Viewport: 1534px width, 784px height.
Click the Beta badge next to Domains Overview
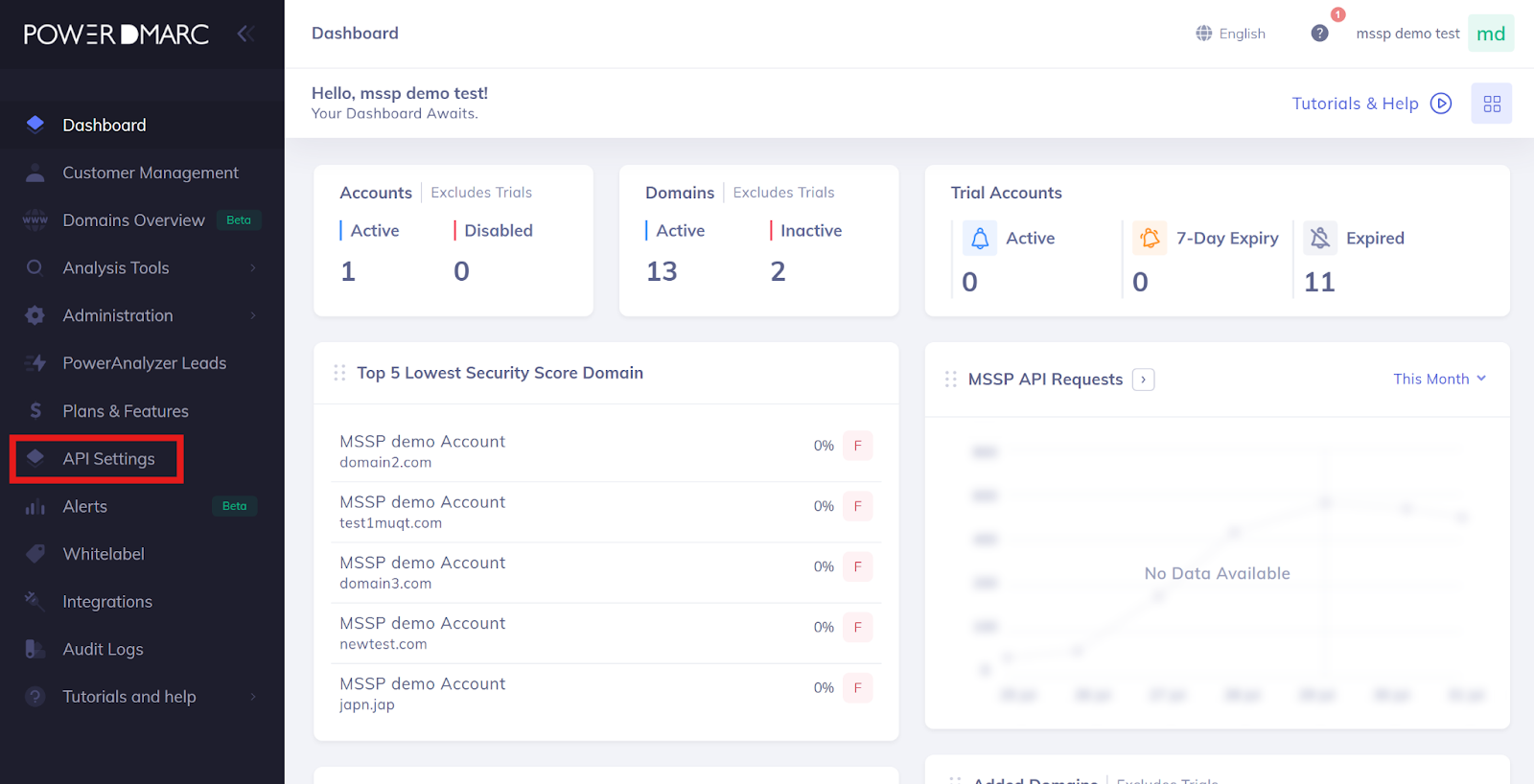(x=239, y=219)
